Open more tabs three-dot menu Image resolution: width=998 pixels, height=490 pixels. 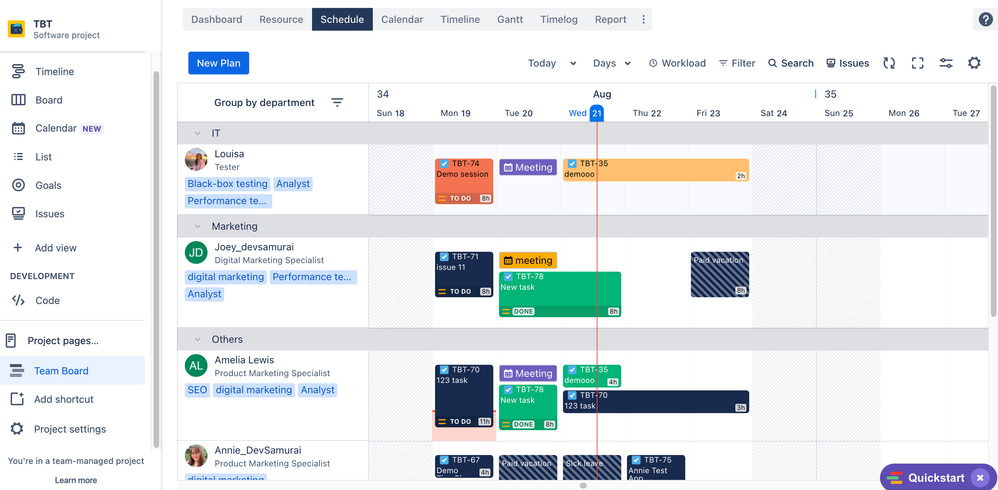coord(643,20)
